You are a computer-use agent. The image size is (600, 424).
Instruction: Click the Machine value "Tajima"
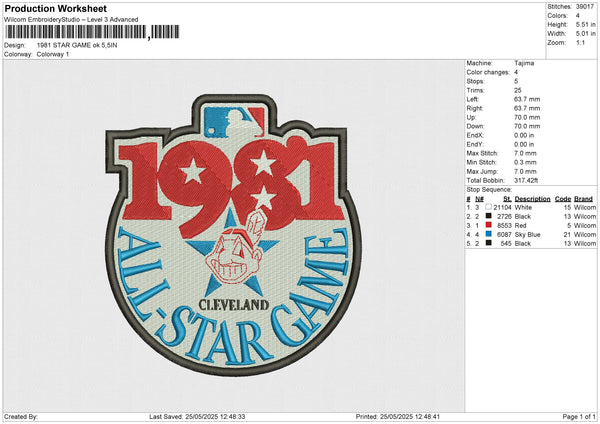(524, 63)
